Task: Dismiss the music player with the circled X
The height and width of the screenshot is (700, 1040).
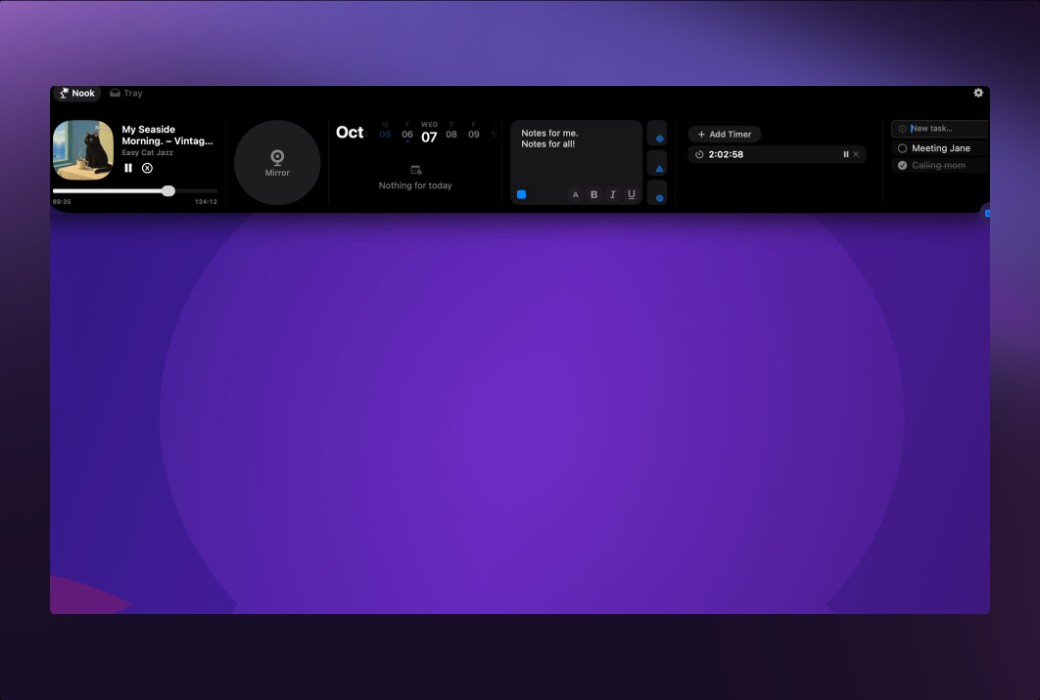Action: pos(147,169)
